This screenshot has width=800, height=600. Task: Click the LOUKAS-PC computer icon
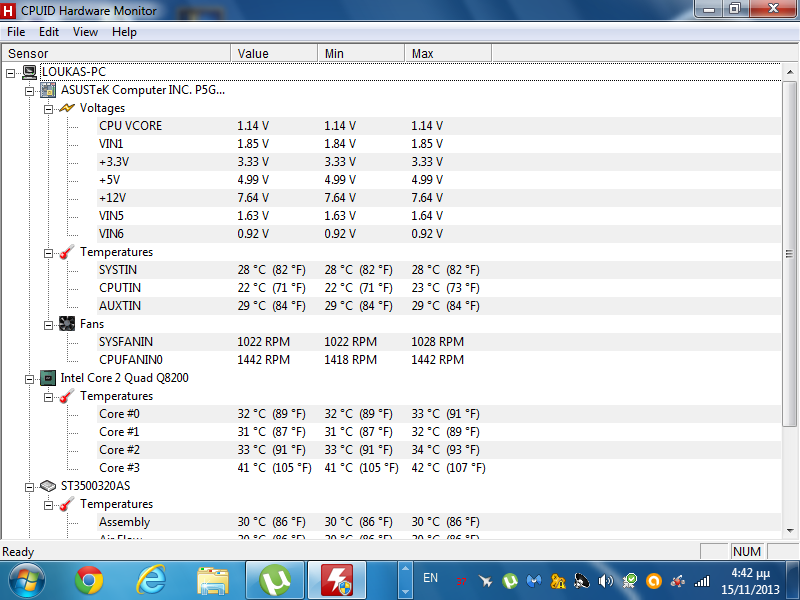tap(30, 72)
